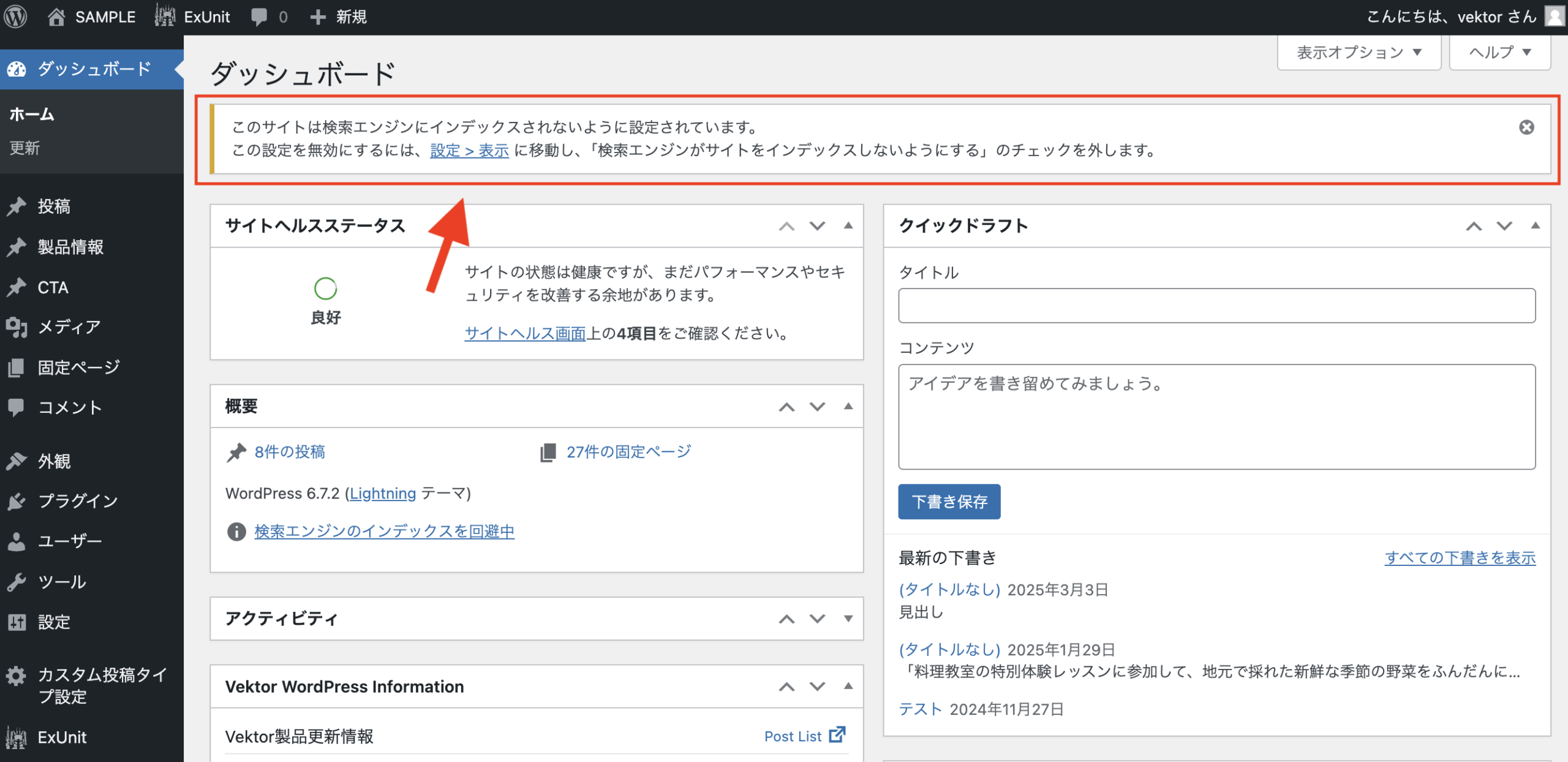The width and height of the screenshot is (1568, 762).
Task: Click the SAMPLE home icon
Action: point(56,17)
